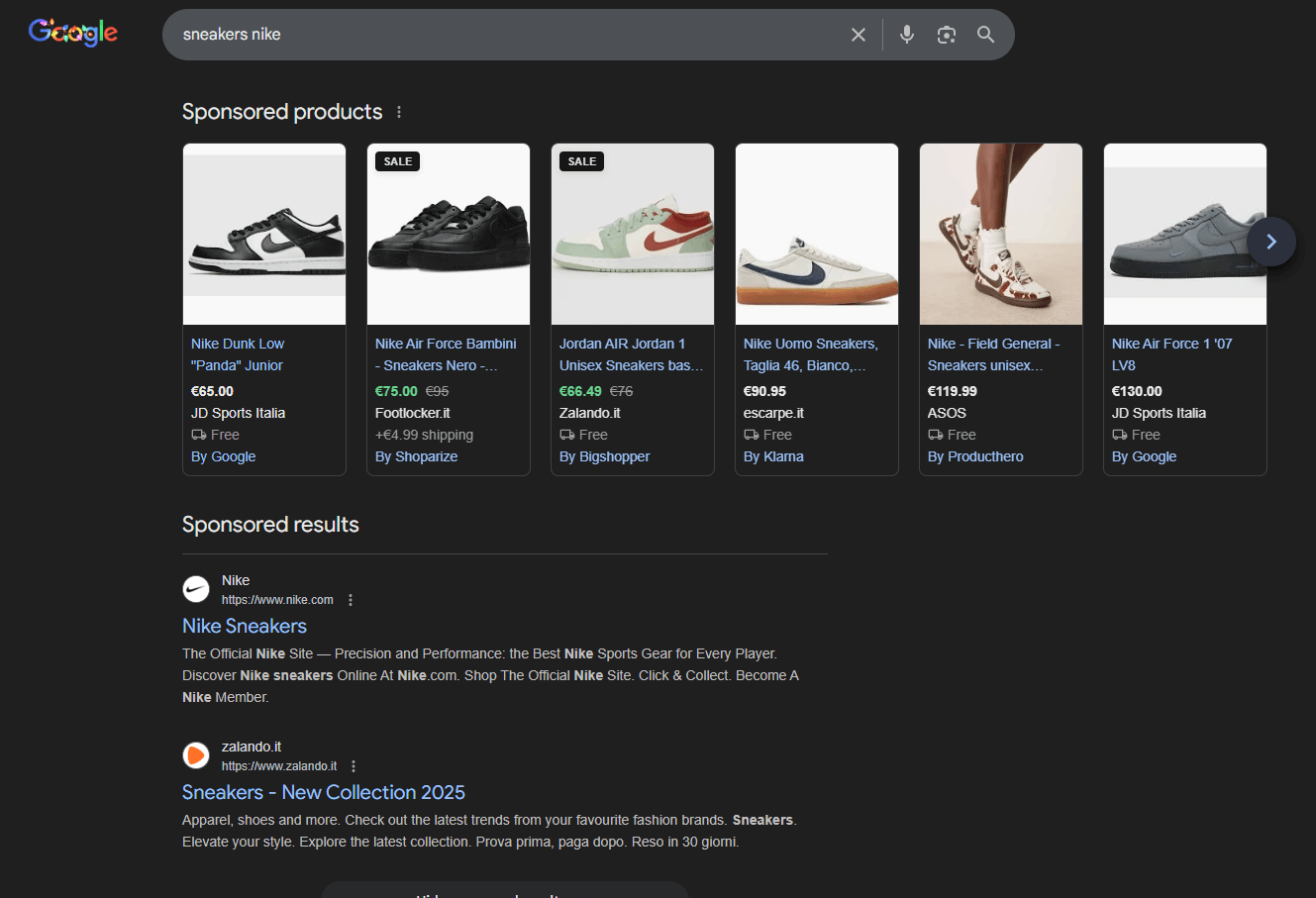Click Nike site name above nike.com URL
The width and height of the screenshot is (1316, 898).
pos(236,580)
